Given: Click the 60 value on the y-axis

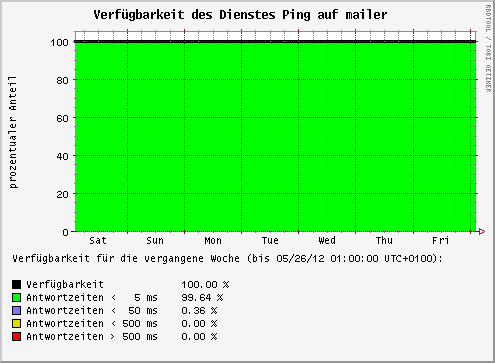Looking at the screenshot, I should (x=62, y=118).
